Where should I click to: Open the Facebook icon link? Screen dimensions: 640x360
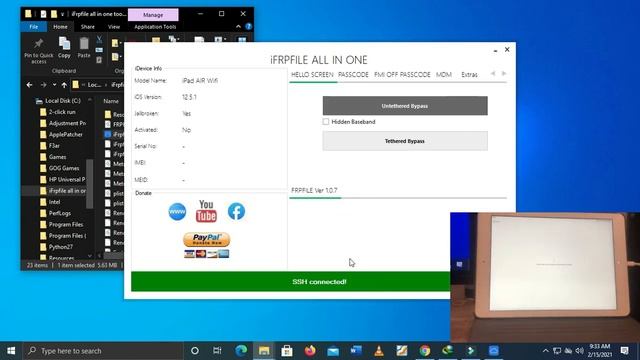point(236,211)
